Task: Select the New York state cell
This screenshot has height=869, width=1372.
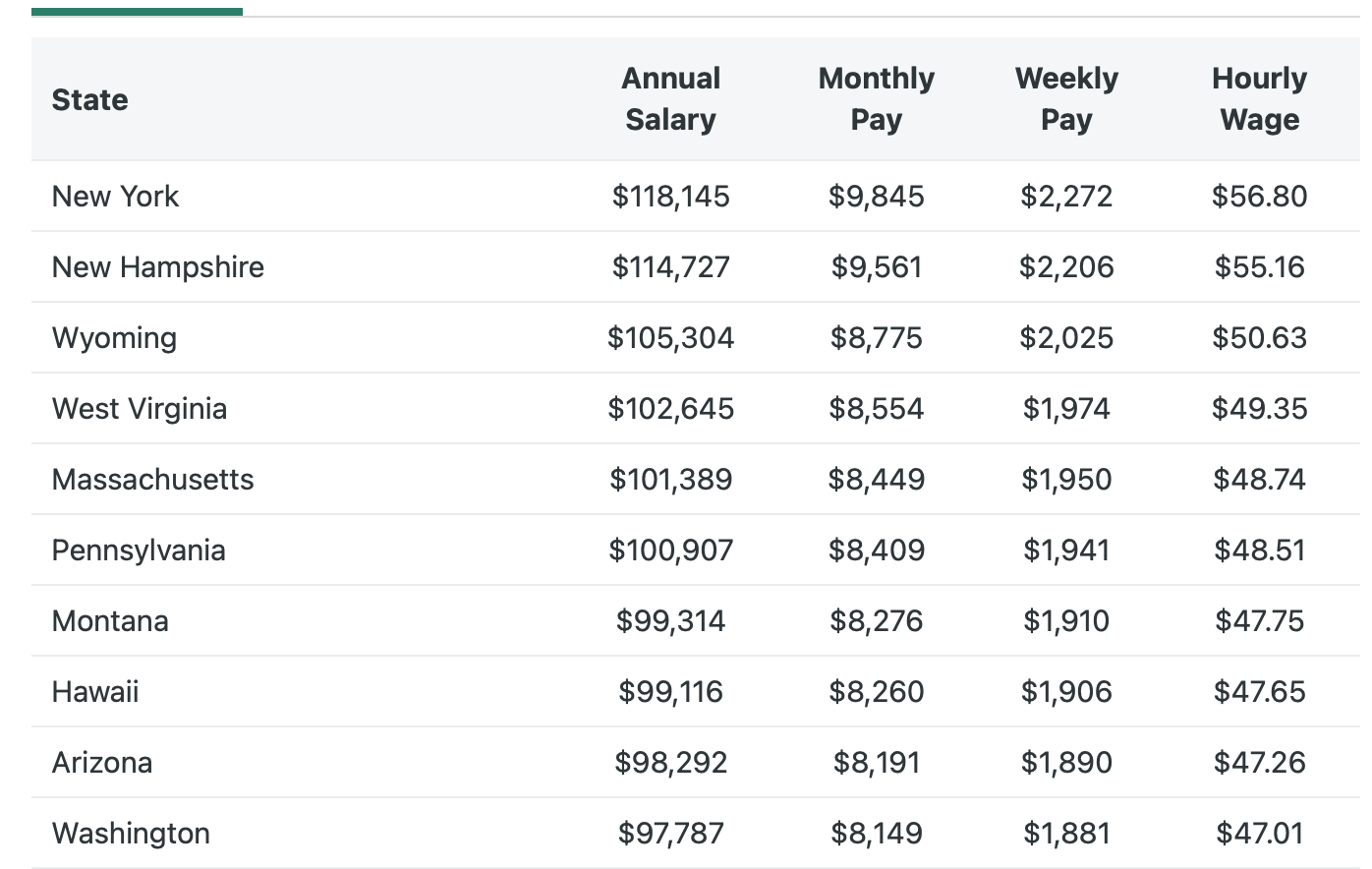Action: 115,196
